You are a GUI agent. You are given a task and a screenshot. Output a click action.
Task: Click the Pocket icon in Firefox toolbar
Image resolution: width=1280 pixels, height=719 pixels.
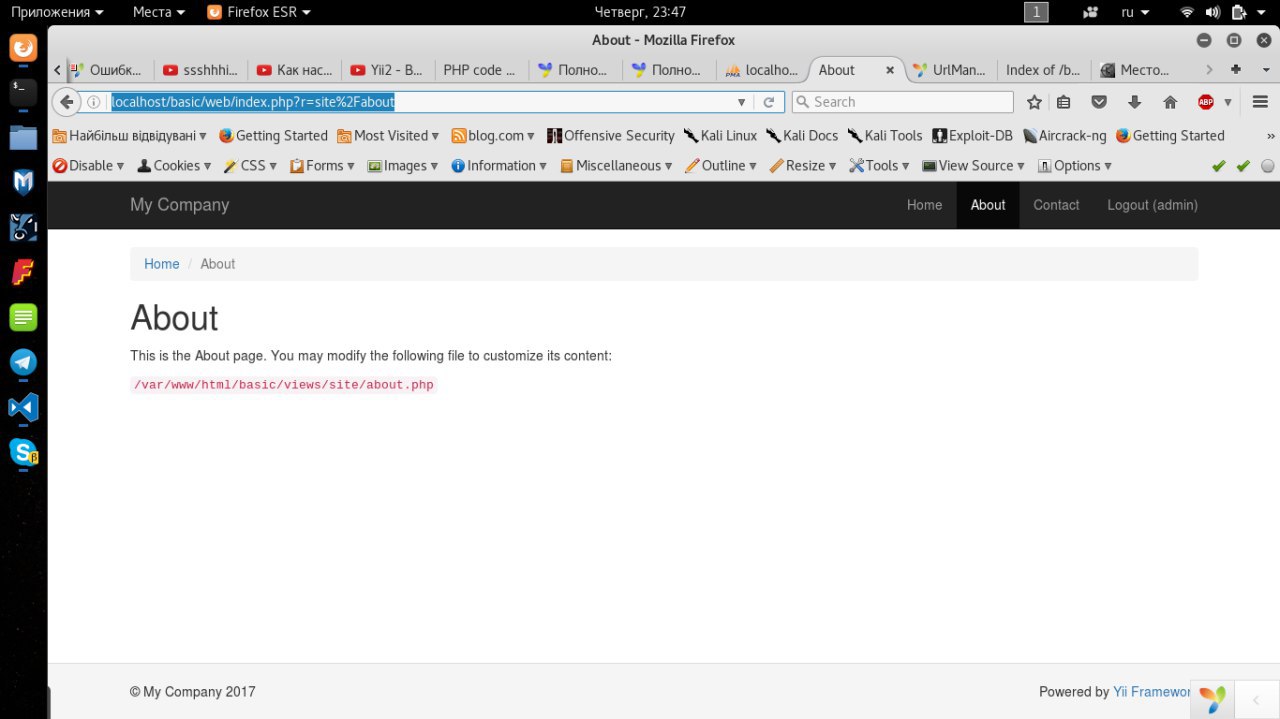tap(1099, 102)
